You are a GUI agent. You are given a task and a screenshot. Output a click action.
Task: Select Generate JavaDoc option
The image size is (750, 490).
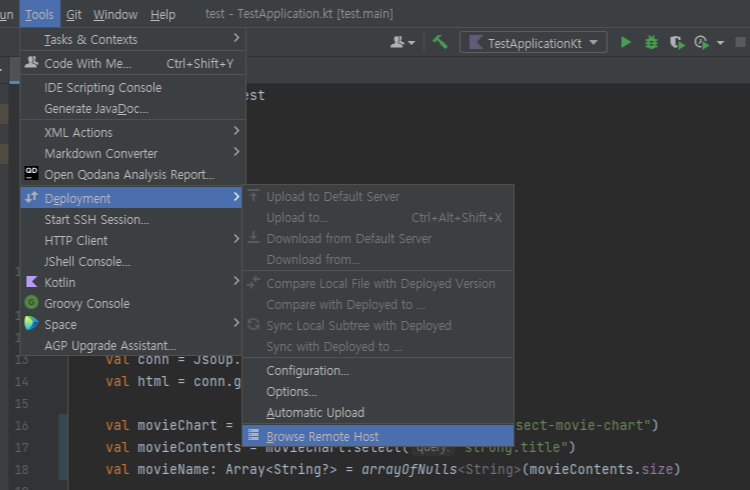(132, 109)
